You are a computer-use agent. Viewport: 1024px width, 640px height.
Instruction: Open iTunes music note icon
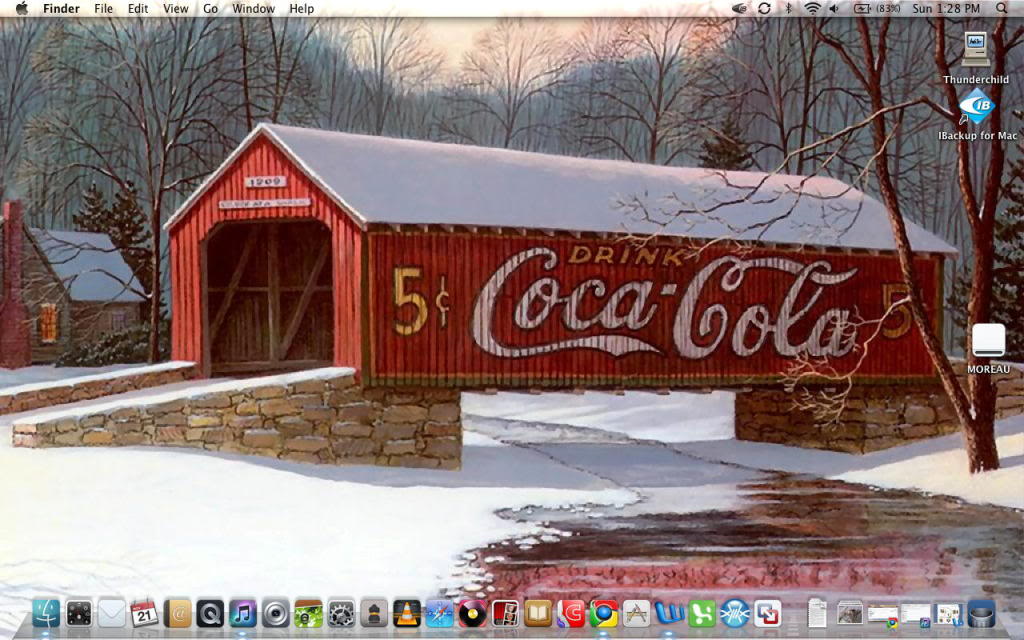tap(243, 614)
